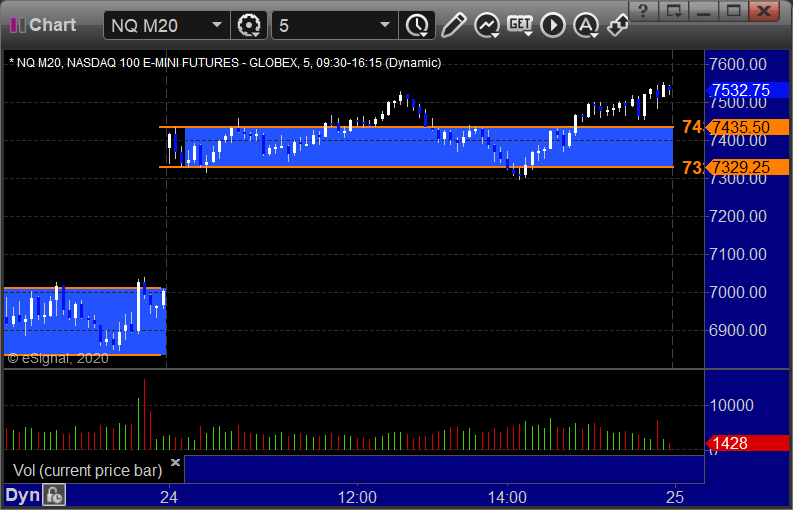Open the studies chart-line icon
The width and height of the screenshot is (793, 510).
487,25
